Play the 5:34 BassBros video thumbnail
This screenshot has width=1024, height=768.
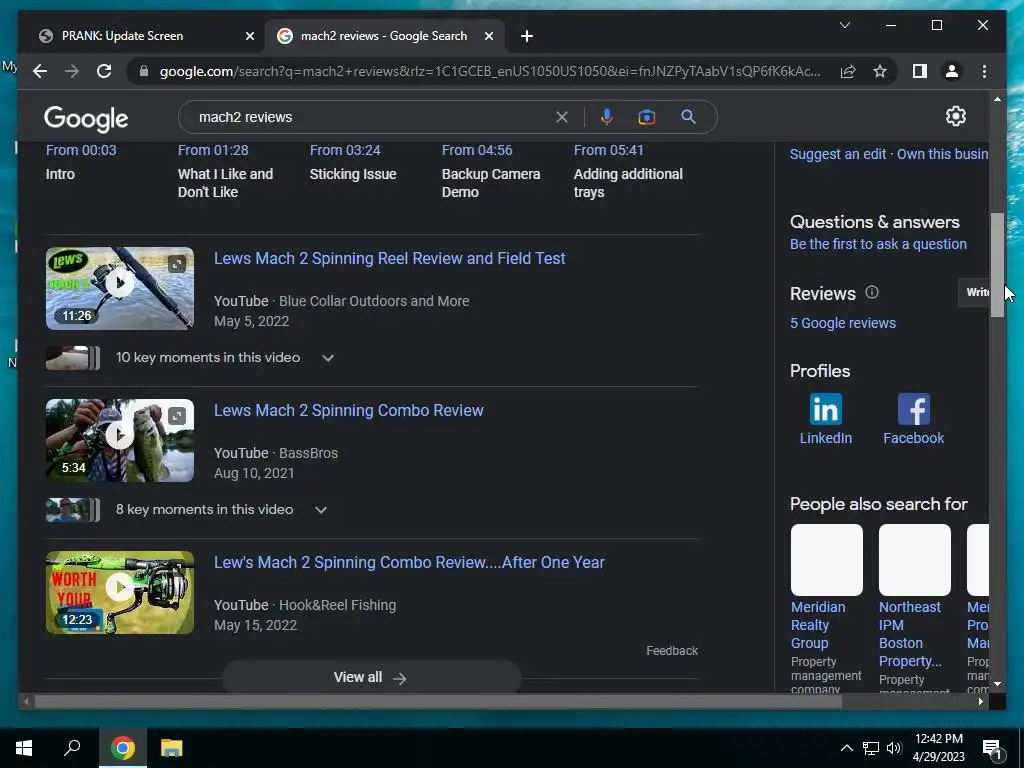tap(120, 440)
